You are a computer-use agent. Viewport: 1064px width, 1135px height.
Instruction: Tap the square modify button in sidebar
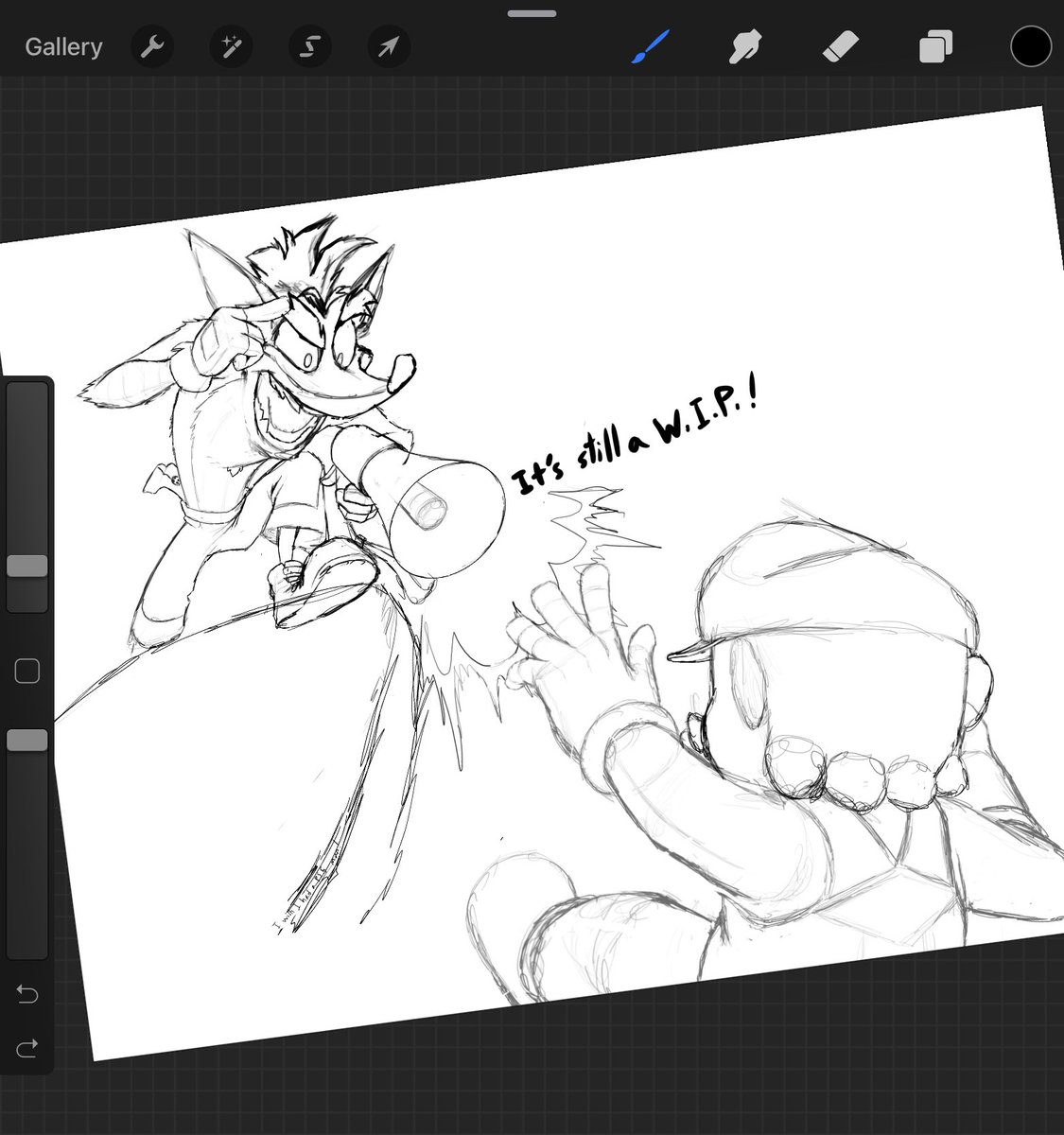27,672
